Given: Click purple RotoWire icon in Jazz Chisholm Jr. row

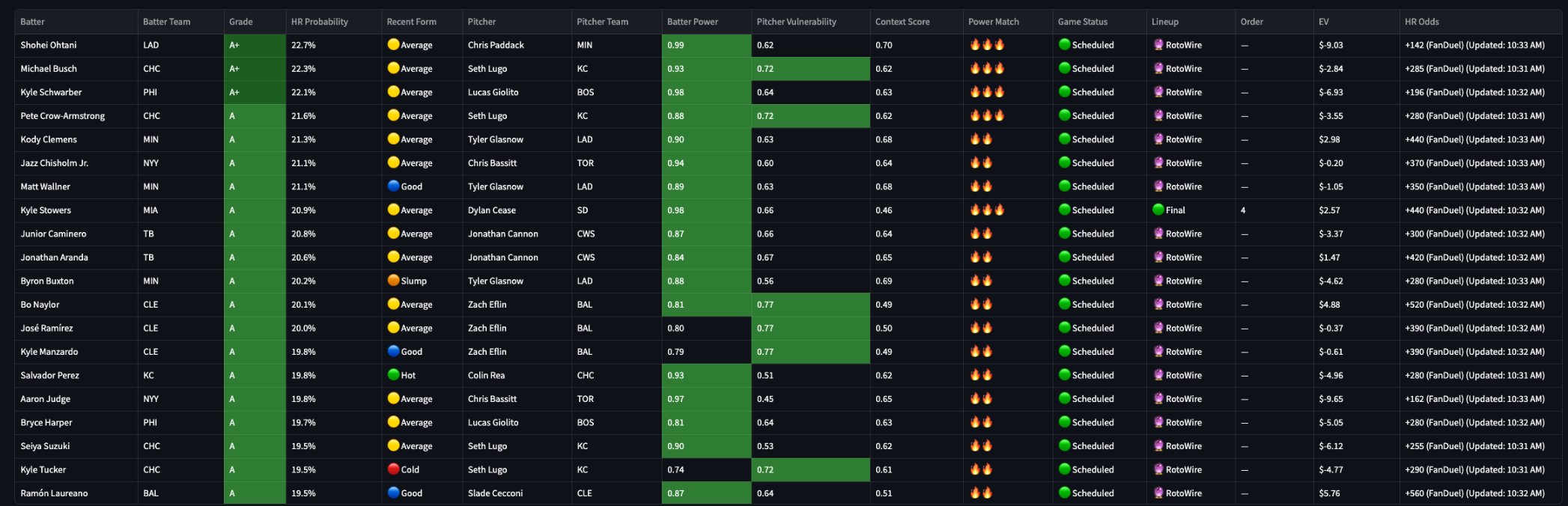Looking at the screenshot, I should click(x=1158, y=163).
